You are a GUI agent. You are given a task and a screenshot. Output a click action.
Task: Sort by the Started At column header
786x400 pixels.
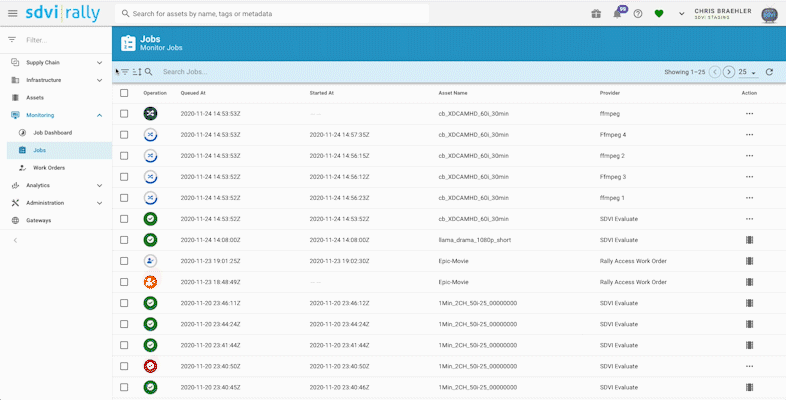[321, 93]
